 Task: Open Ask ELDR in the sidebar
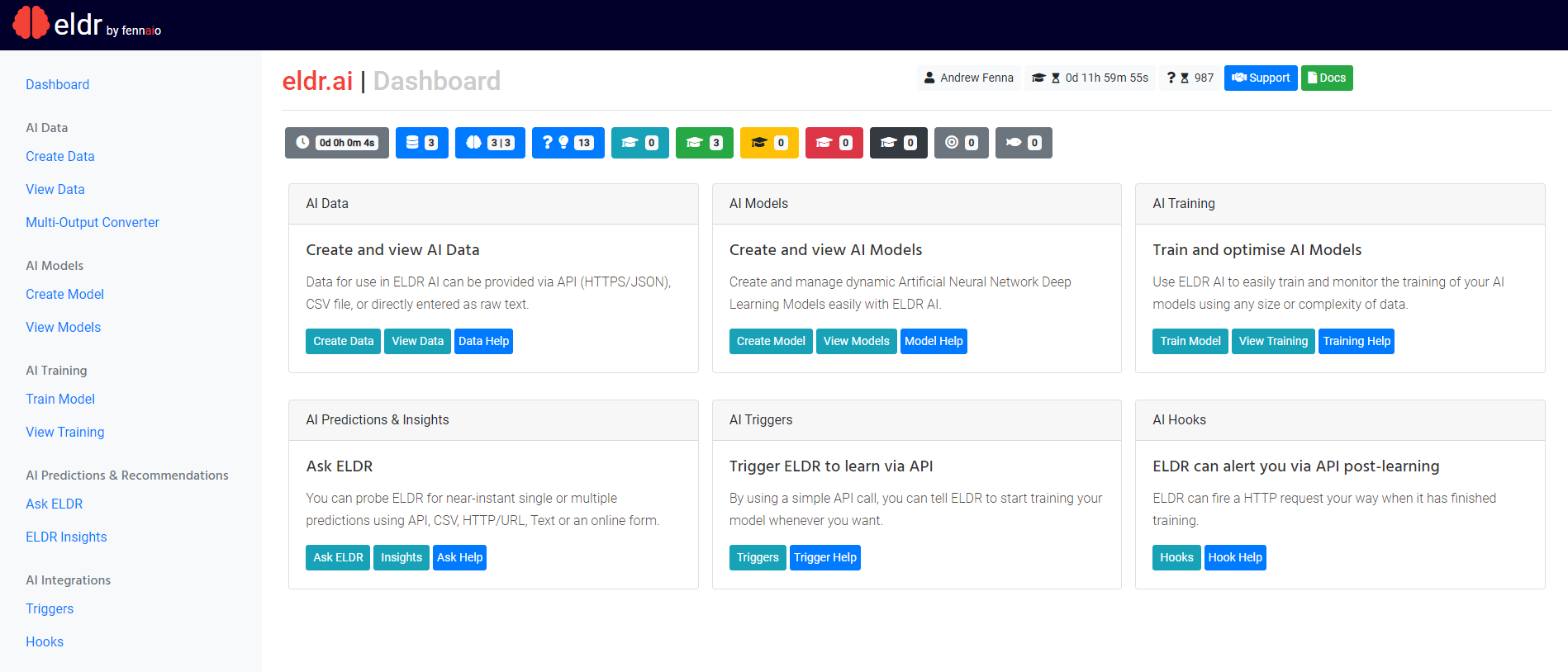pyautogui.click(x=55, y=504)
